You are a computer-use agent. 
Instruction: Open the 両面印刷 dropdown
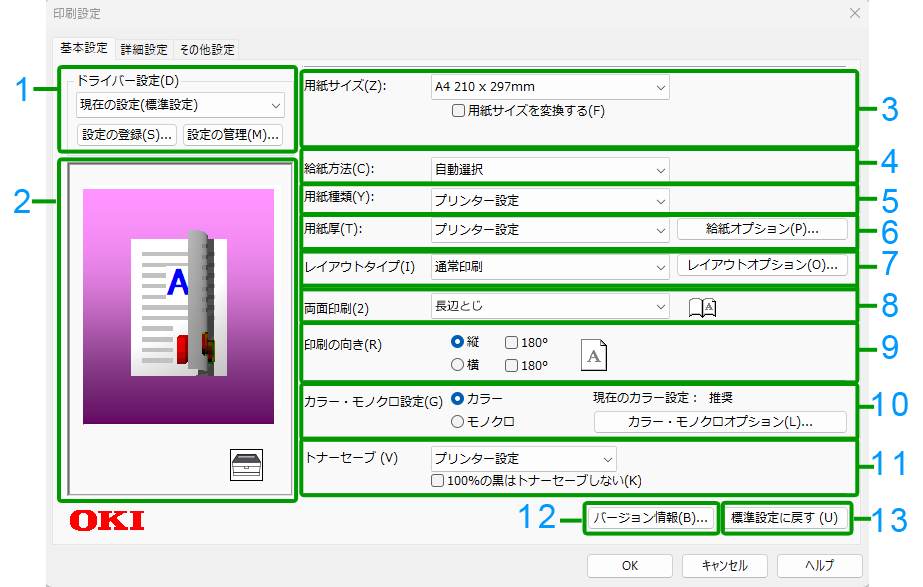tap(550, 306)
